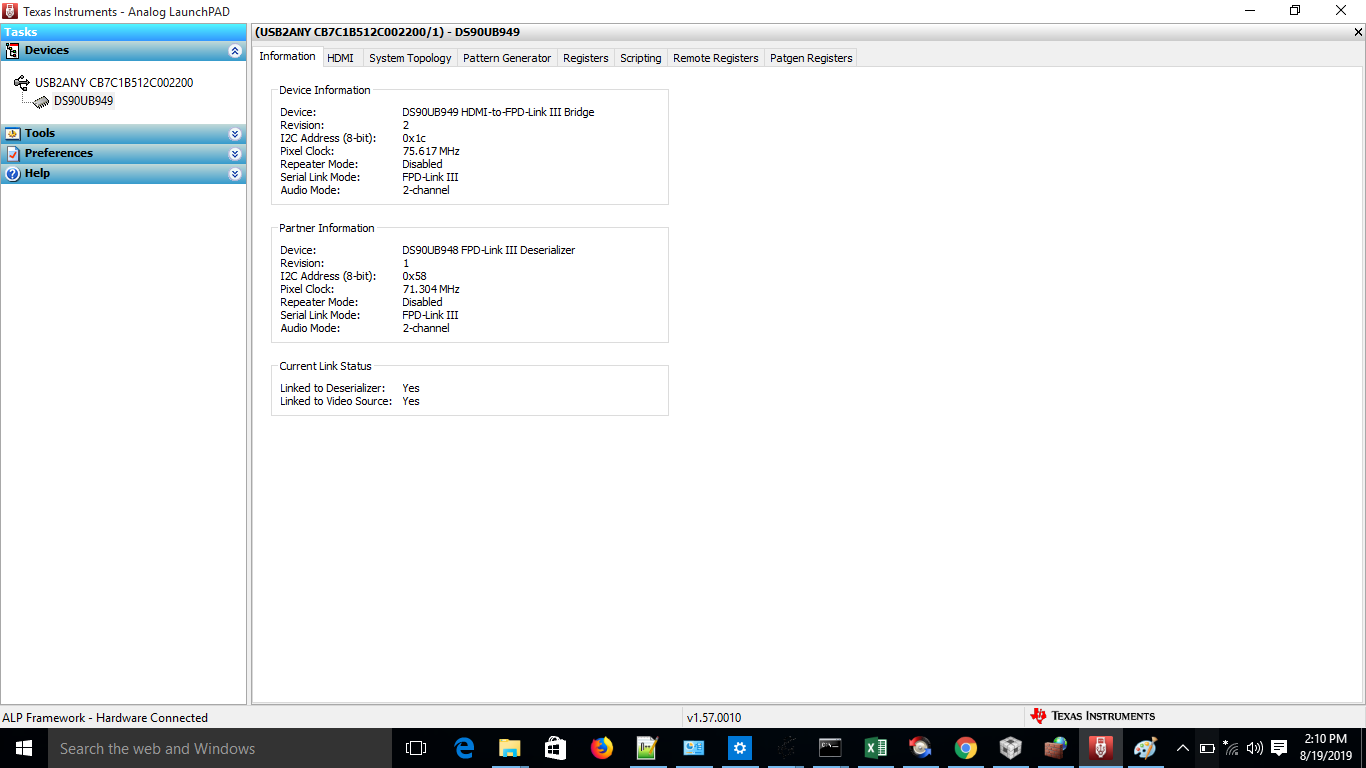This screenshot has height=768, width=1366.
Task: Go to the Registers tab
Action: pyautogui.click(x=585, y=58)
